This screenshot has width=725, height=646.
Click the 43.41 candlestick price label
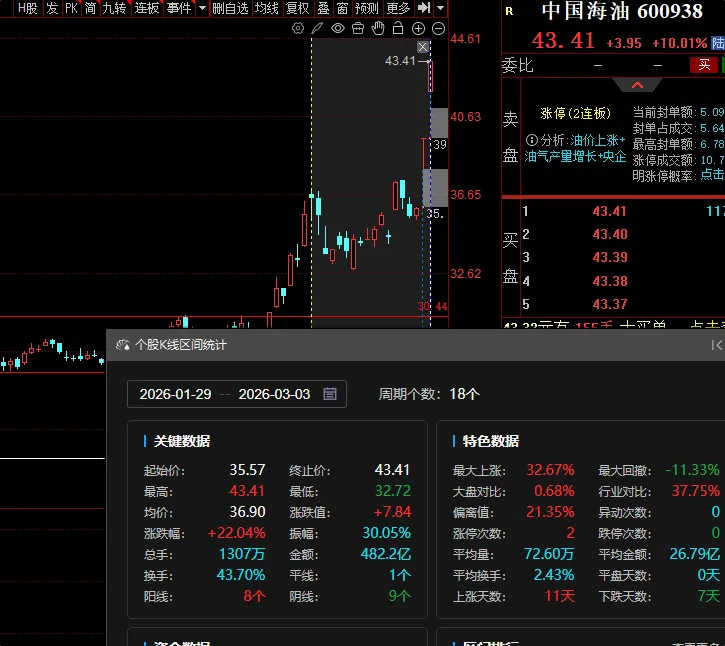400,61
